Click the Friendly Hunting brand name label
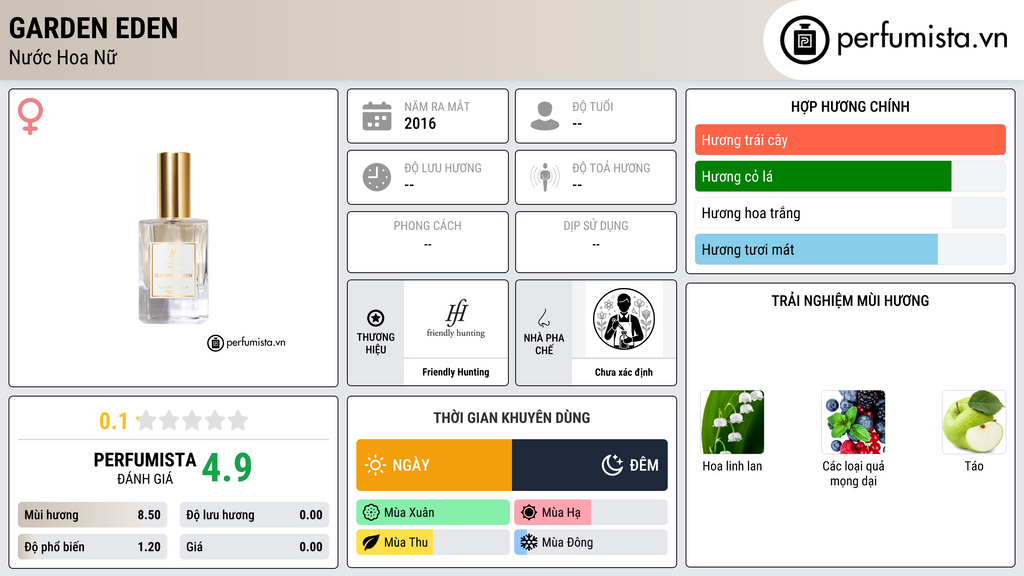This screenshot has width=1024, height=576. (456, 372)
